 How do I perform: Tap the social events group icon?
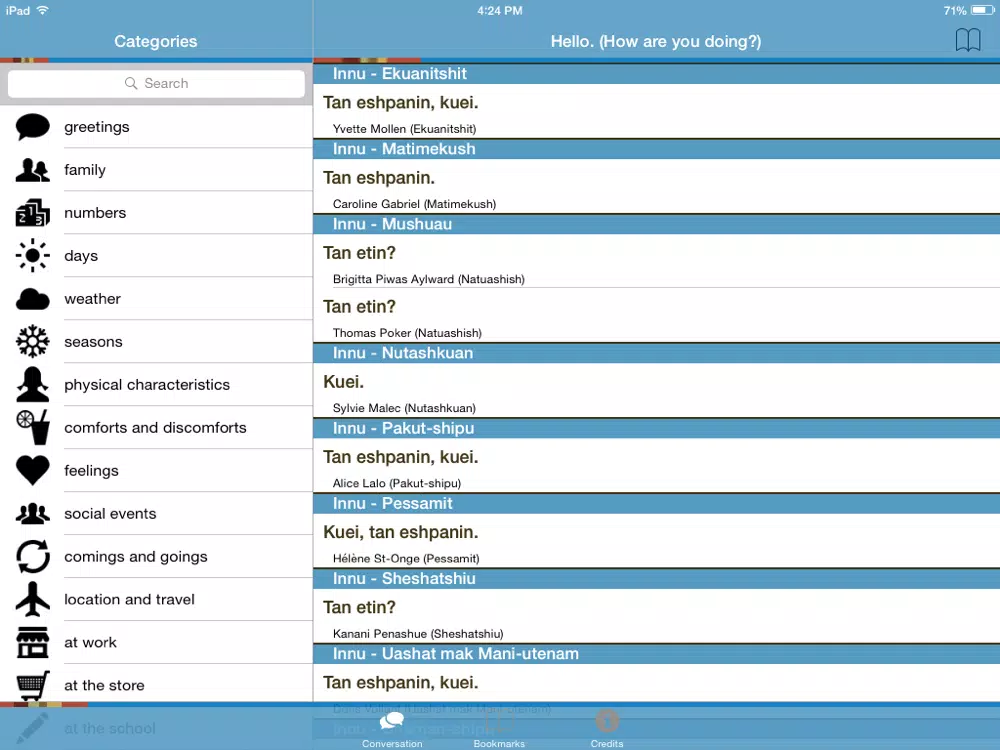[x=33, y=513]
